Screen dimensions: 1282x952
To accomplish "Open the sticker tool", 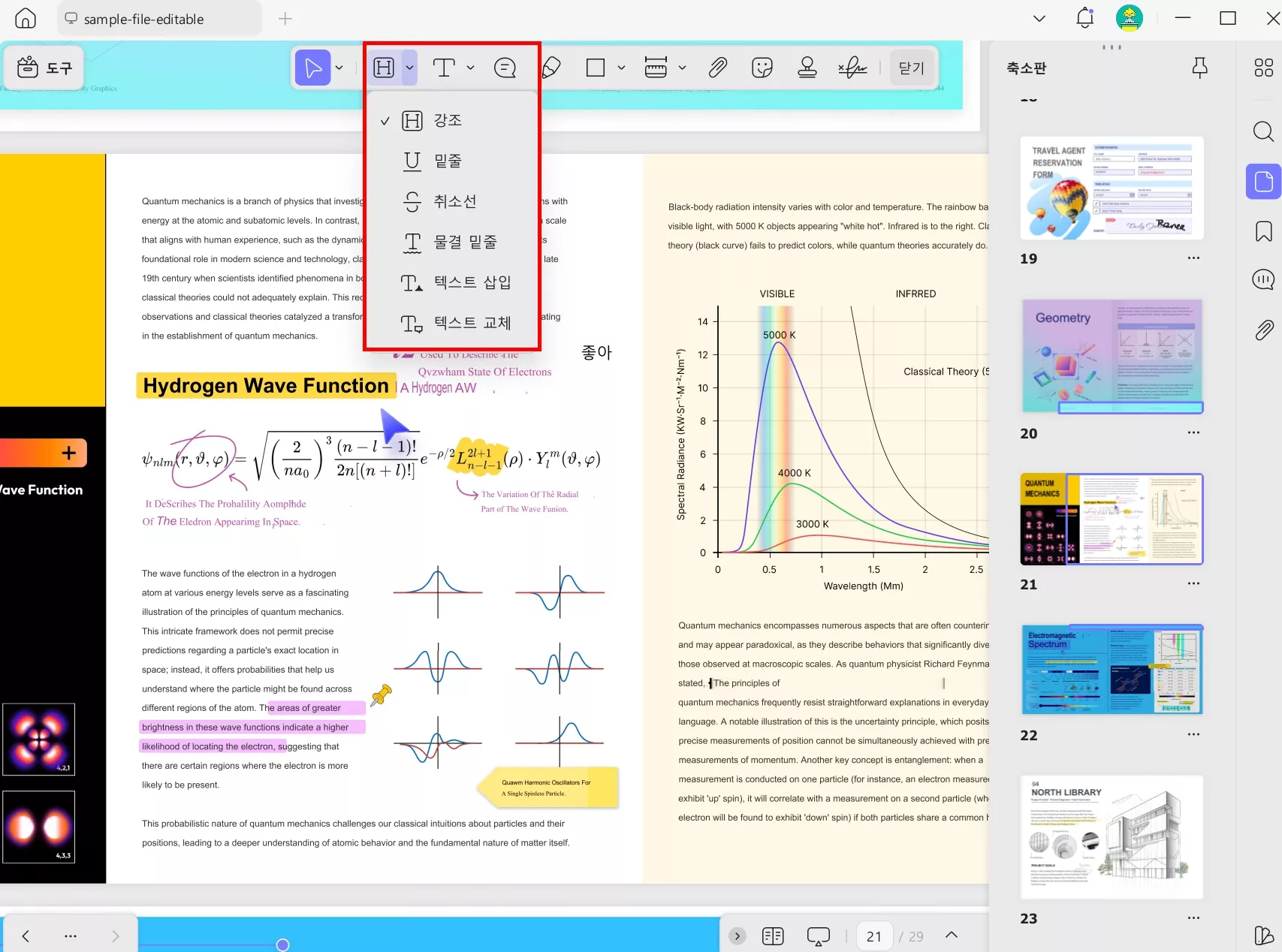I will (x=762, y=68).
